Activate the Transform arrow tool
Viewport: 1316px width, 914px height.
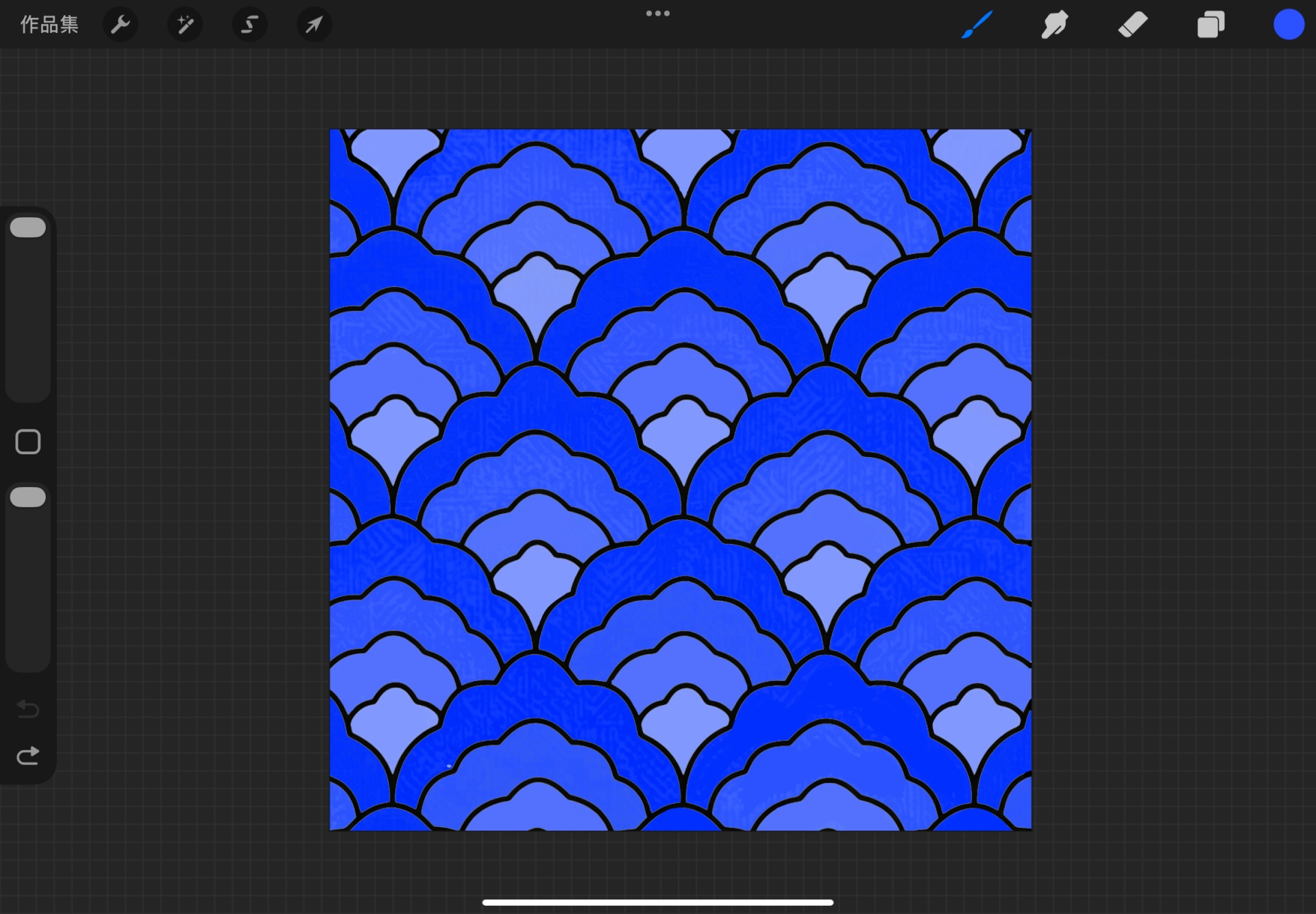(x=314, y=25)
